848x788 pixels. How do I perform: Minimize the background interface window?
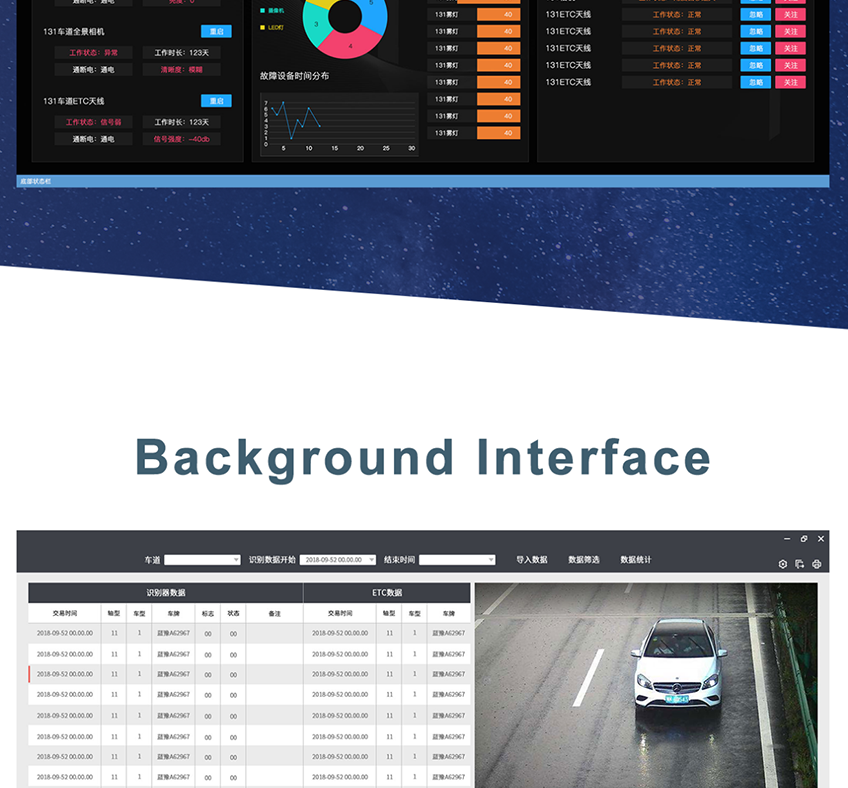(787, 539)
